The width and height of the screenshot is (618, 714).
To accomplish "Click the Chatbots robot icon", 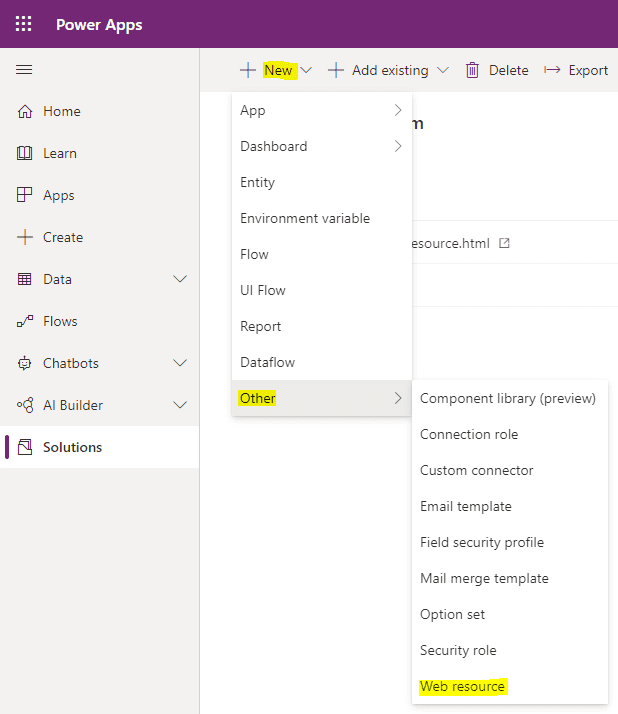I will click(25, 363).
